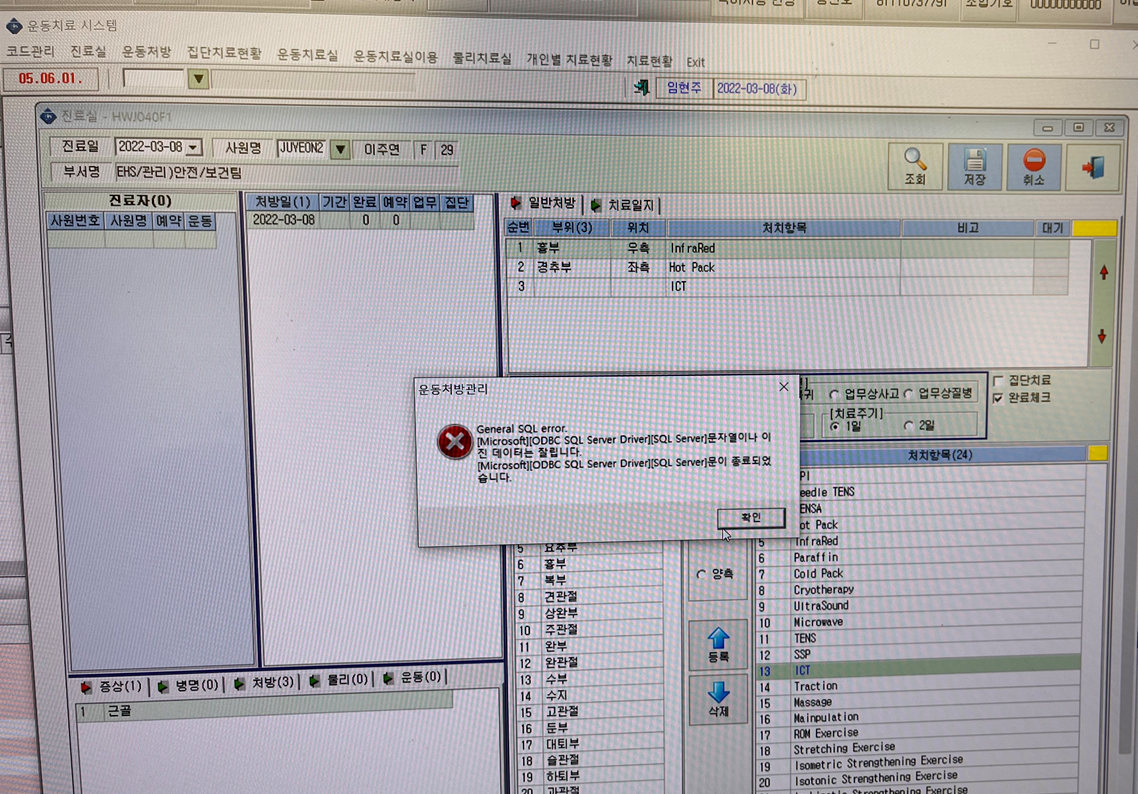
Task: Open the 운동처방 menu
Action: point(147,52)
